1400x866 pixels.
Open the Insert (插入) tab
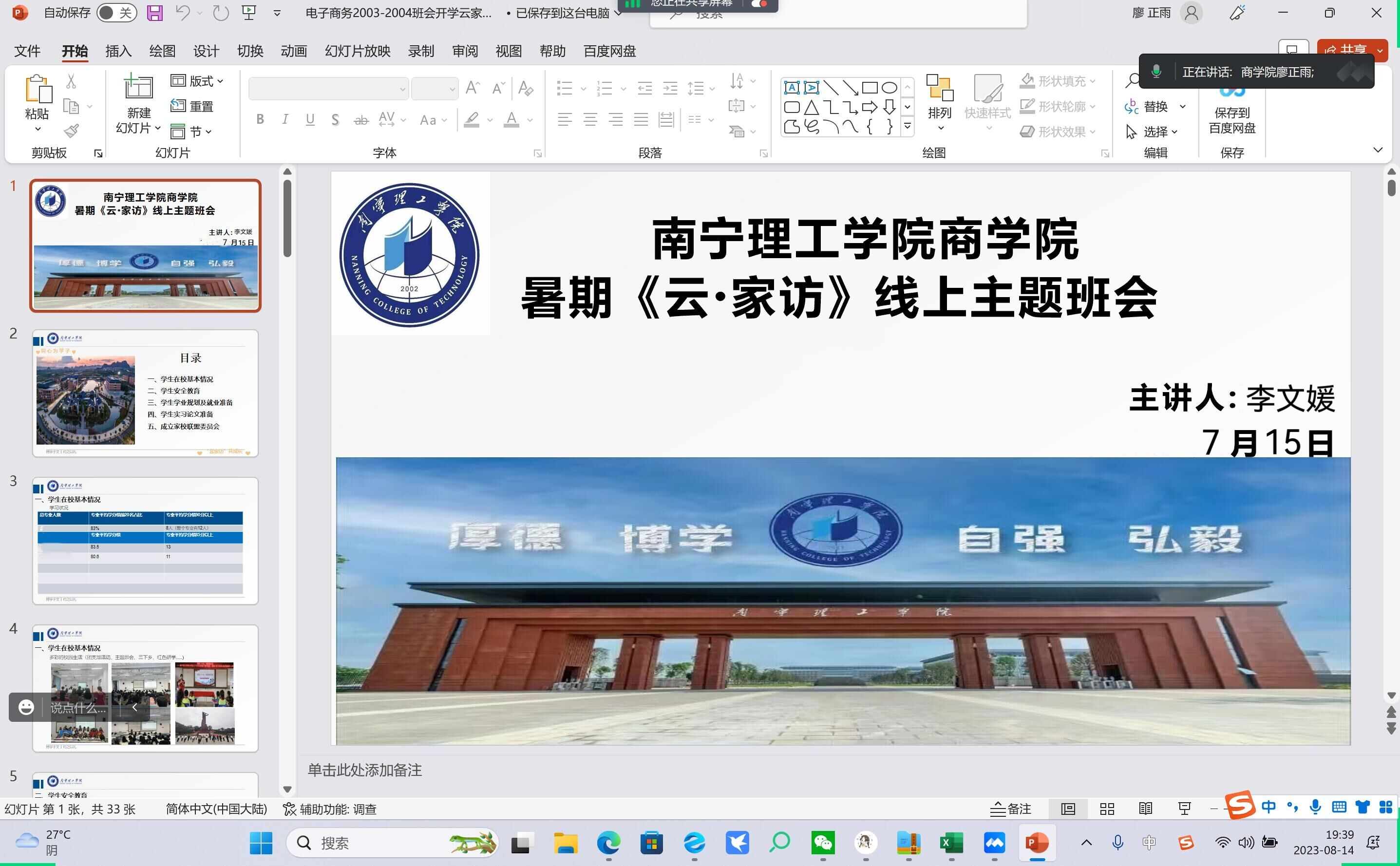point(118,51)
